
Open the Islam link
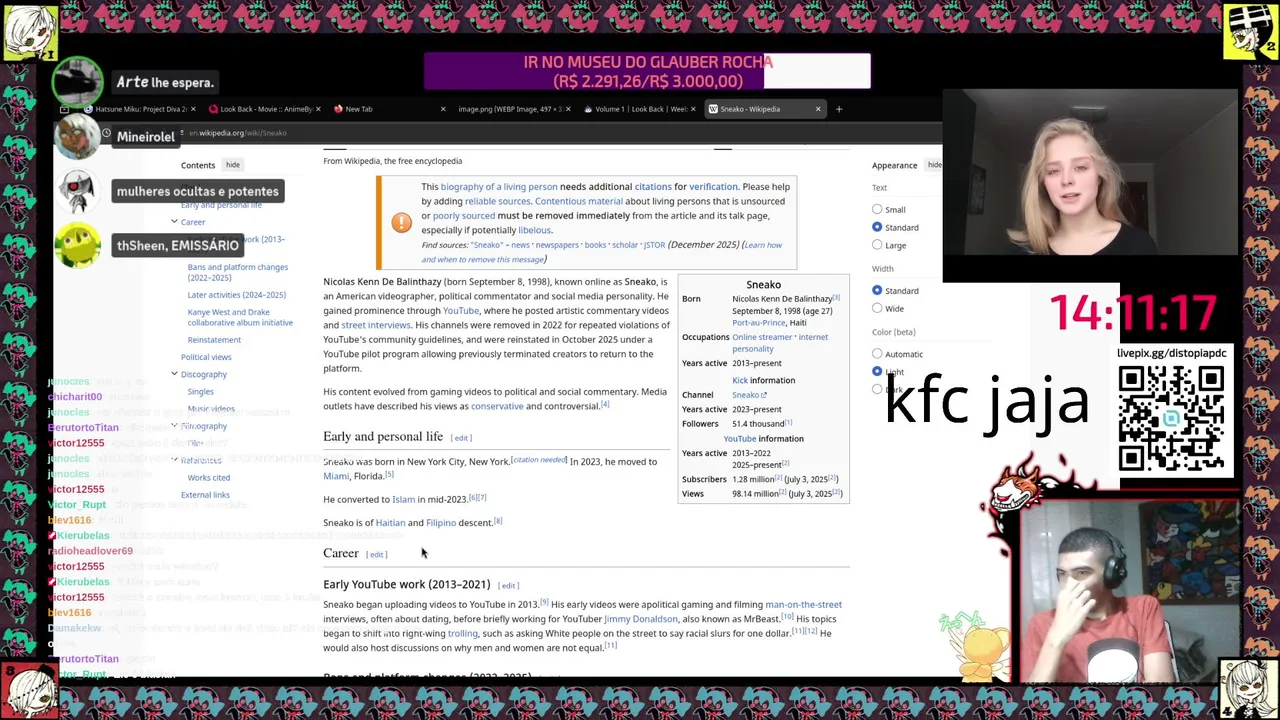coord(403,499)
